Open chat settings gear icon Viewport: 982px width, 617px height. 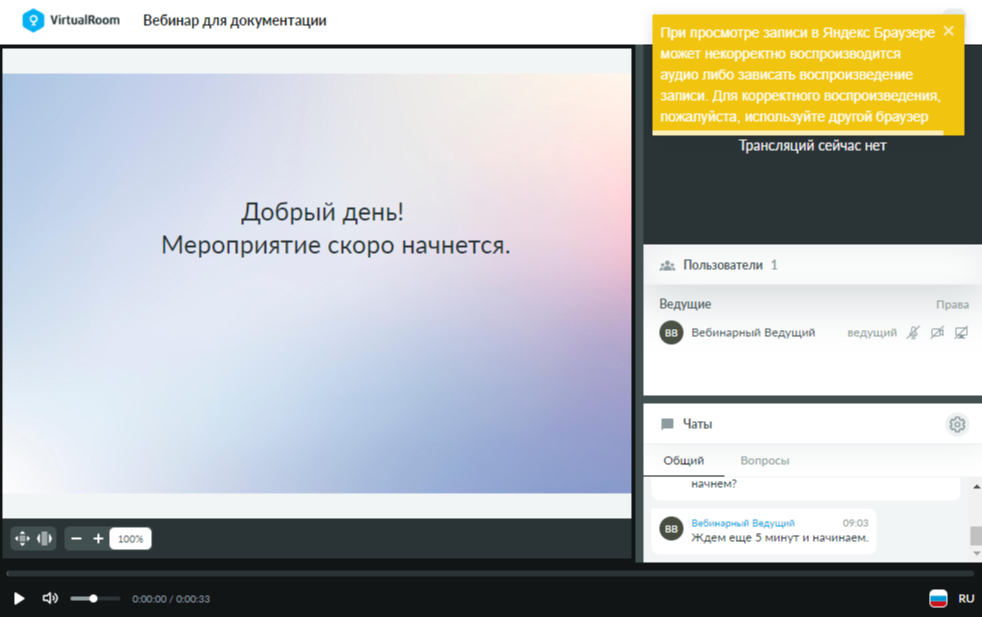957,425
